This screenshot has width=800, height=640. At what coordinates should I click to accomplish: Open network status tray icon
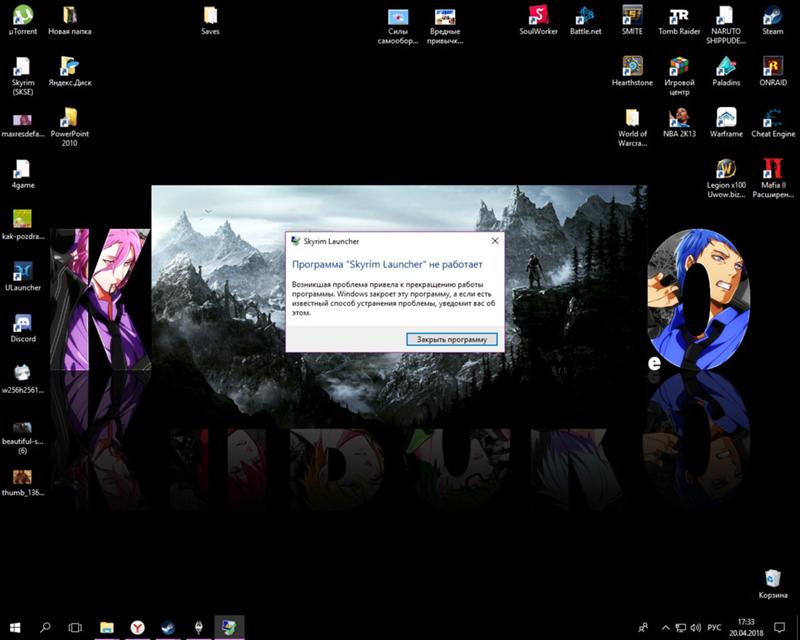click(681, 627)
